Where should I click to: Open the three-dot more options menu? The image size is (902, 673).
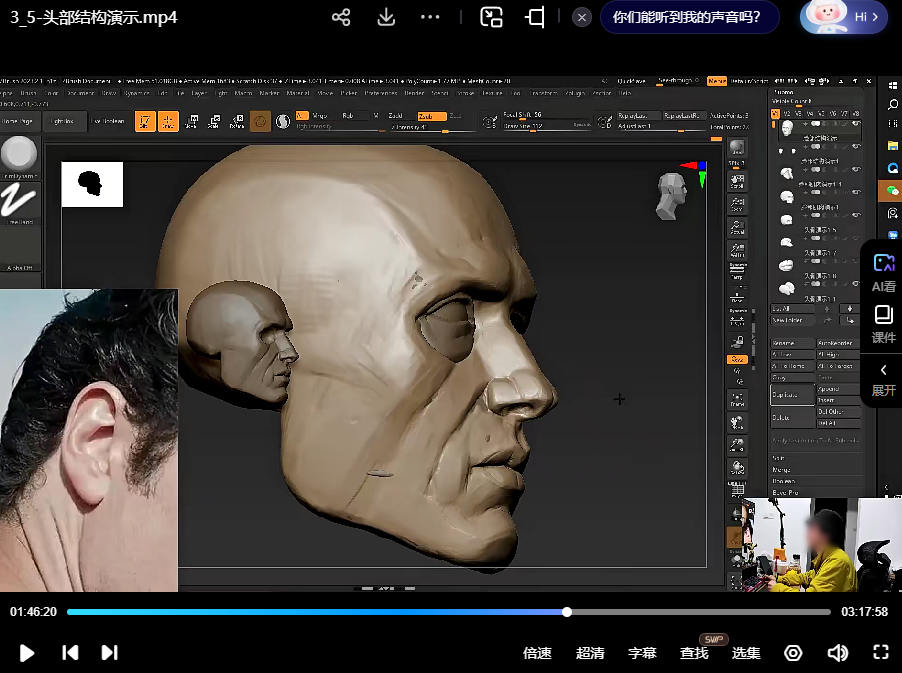(x=430, y=17)
